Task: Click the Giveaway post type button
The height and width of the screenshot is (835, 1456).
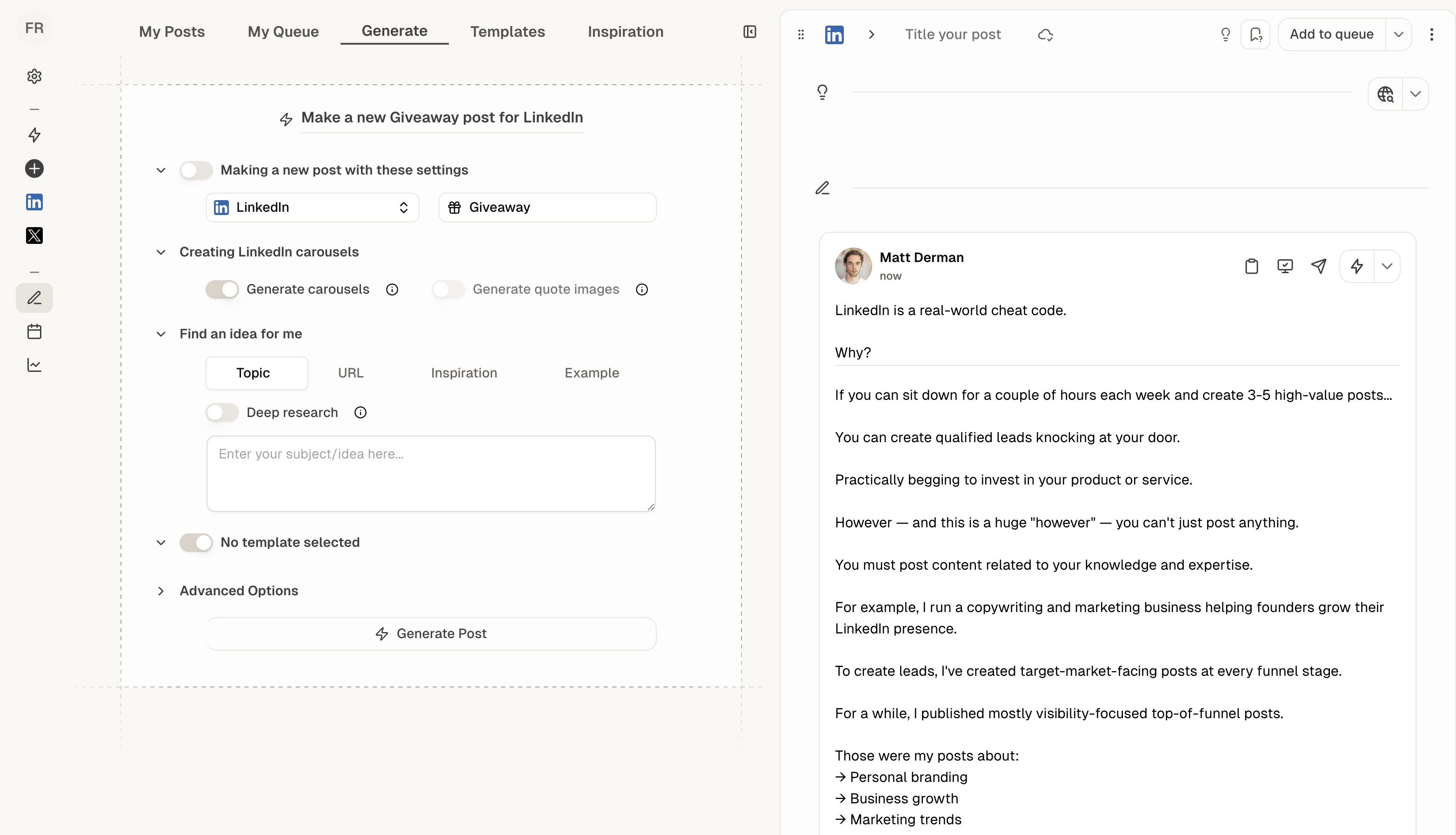Action: (x=547, y=208)
